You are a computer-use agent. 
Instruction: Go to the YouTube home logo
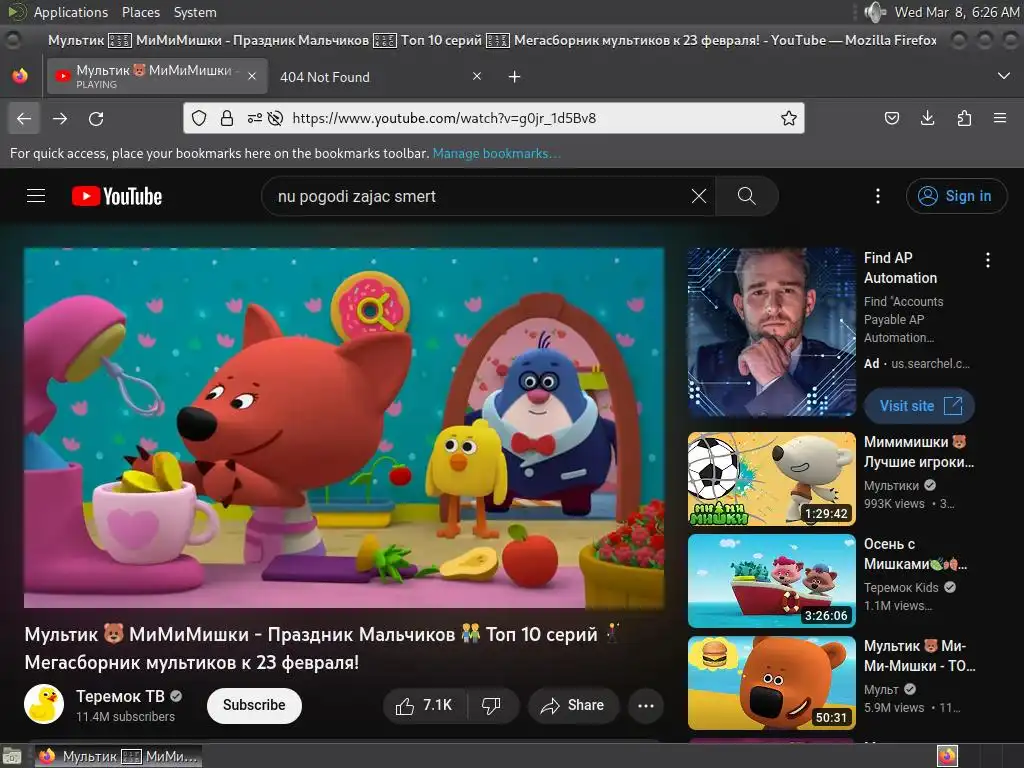(x=117, y=196)
